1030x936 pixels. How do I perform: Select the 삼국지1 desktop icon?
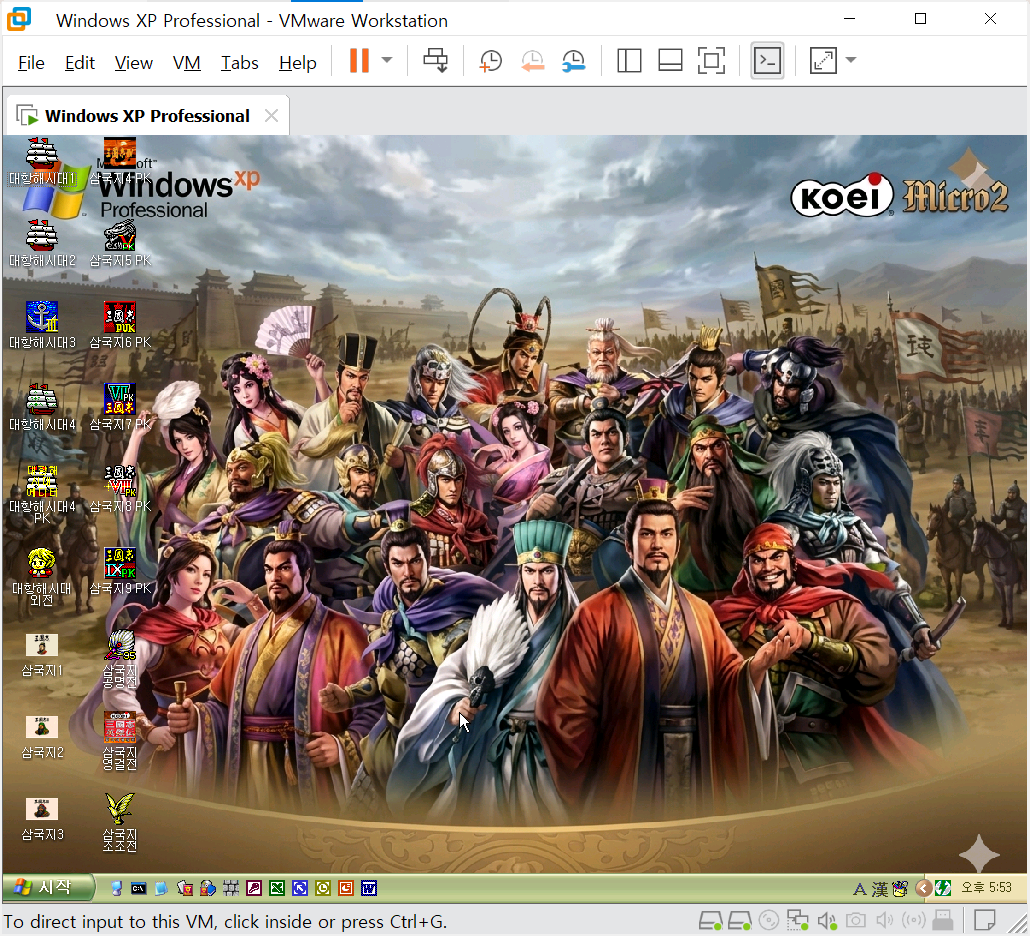[x=42, y=654]
